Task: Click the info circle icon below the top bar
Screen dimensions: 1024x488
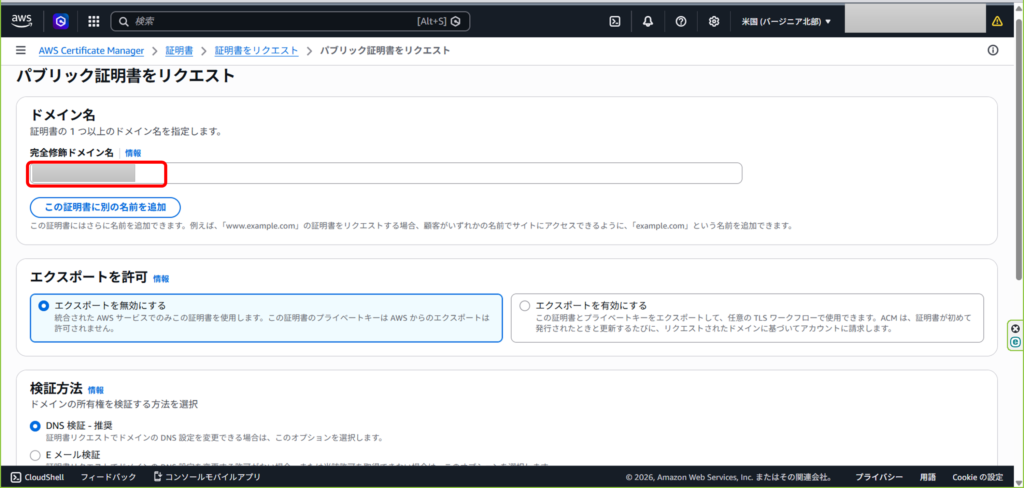Action: tap(993, 50)
